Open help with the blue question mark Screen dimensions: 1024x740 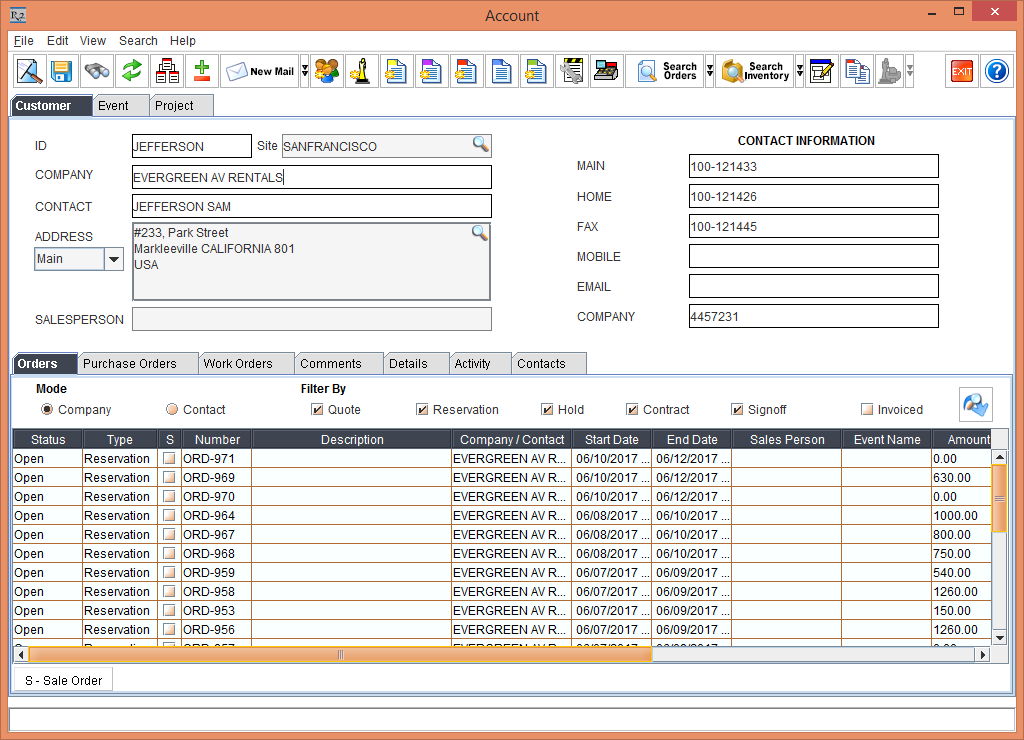997,72
